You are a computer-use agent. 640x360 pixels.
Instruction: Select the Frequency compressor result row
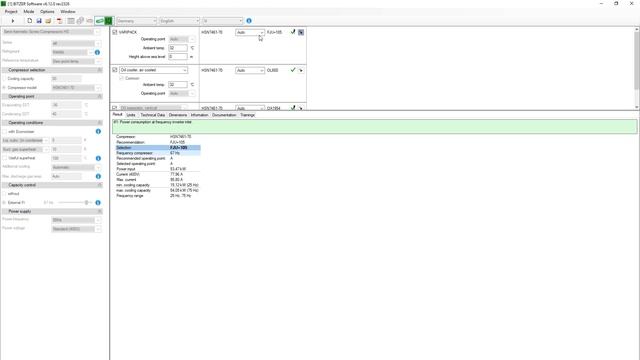coord(158,153)
